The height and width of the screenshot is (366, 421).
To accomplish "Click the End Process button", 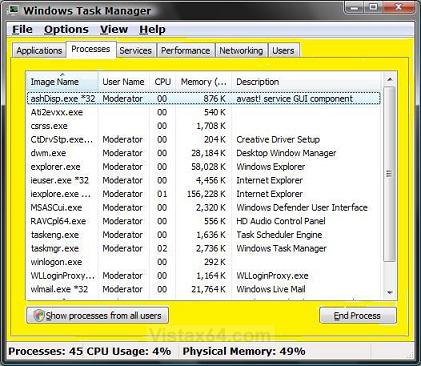I will [x=358, y=315].
